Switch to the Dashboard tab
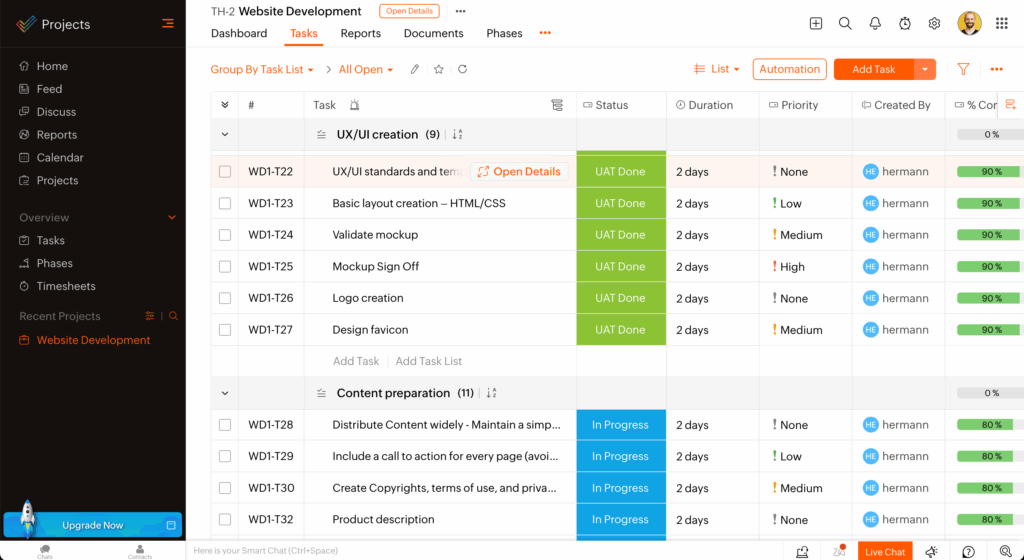This screenshot has width=1024, height=560. 239,33
